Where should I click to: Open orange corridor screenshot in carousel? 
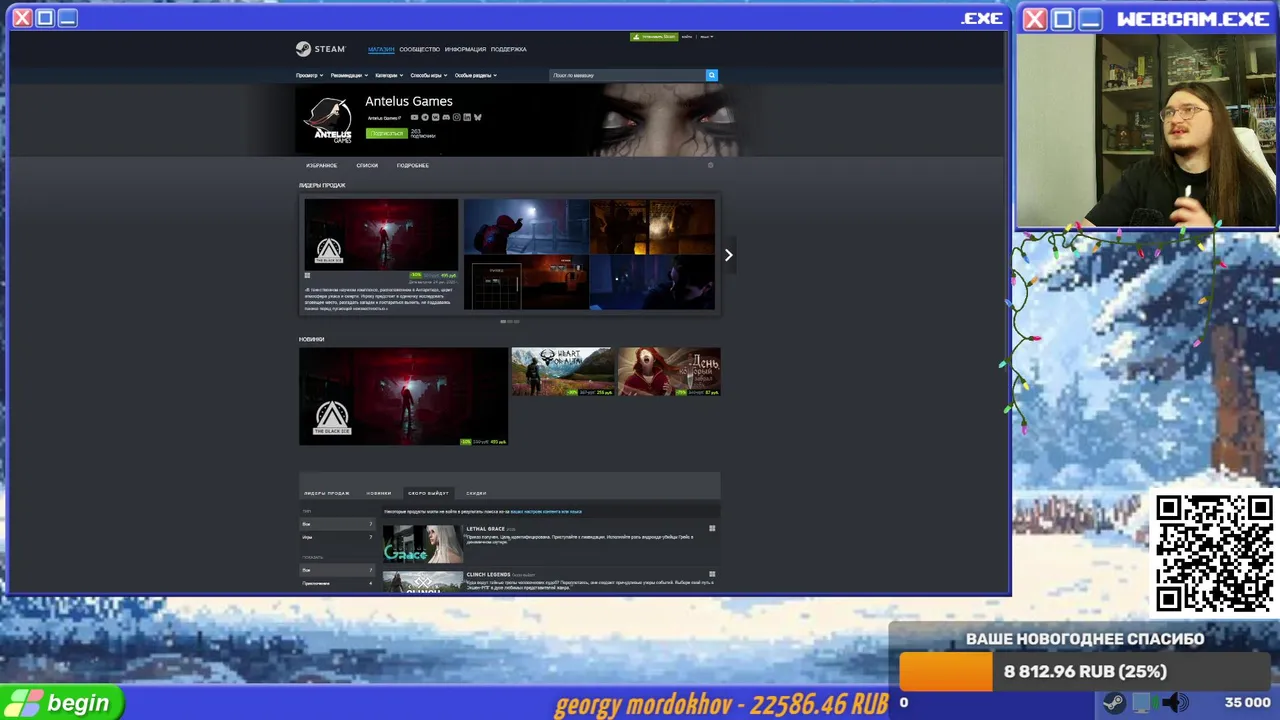pyautogui.click(x=652, y=226)
